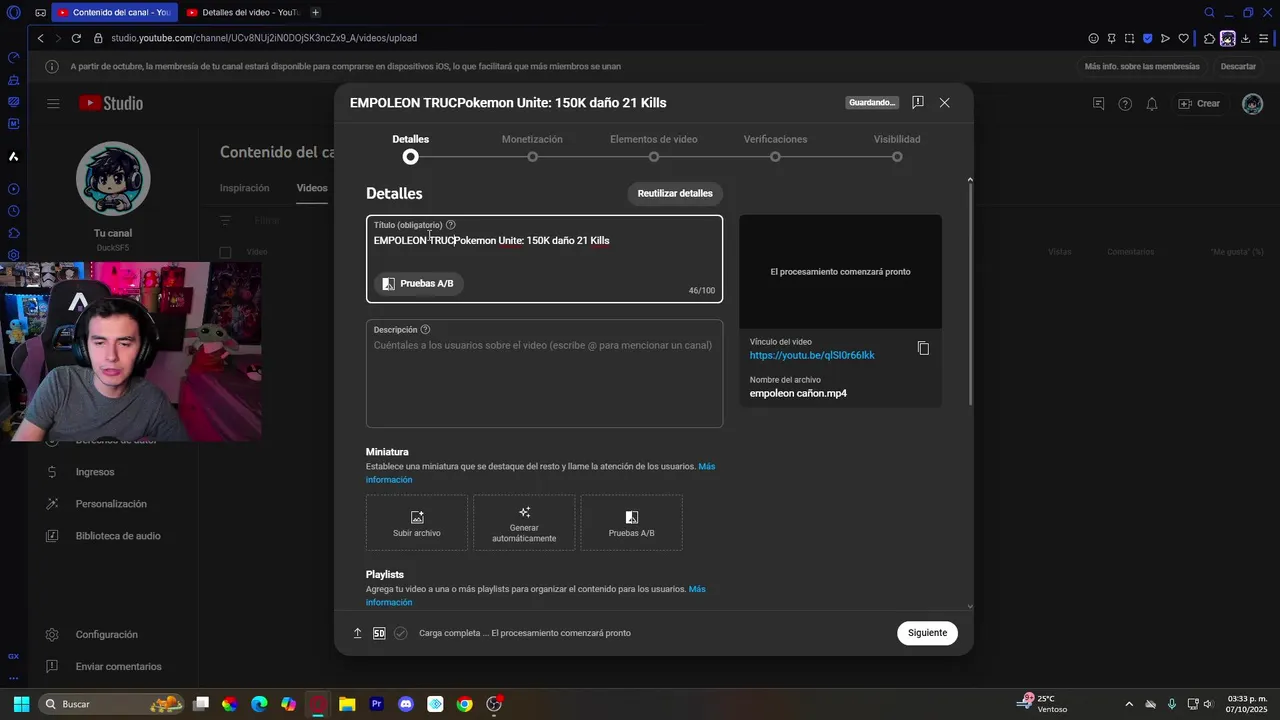
Task: Click the SD processing status icon
Action: click(x=379, y=633)
